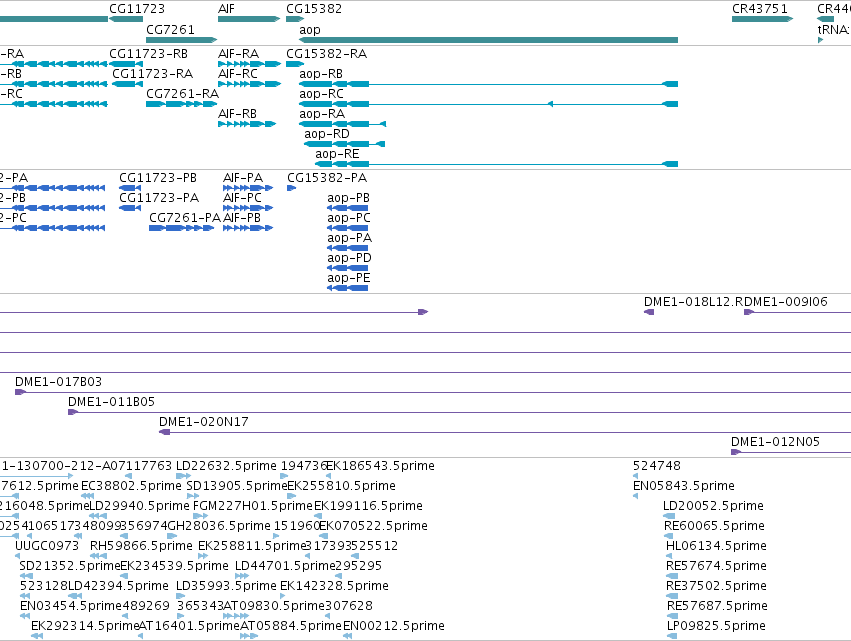The image size is (851, 641).
Task: Select the CG15382-PA protein label
Action: (x=327, y=178)
